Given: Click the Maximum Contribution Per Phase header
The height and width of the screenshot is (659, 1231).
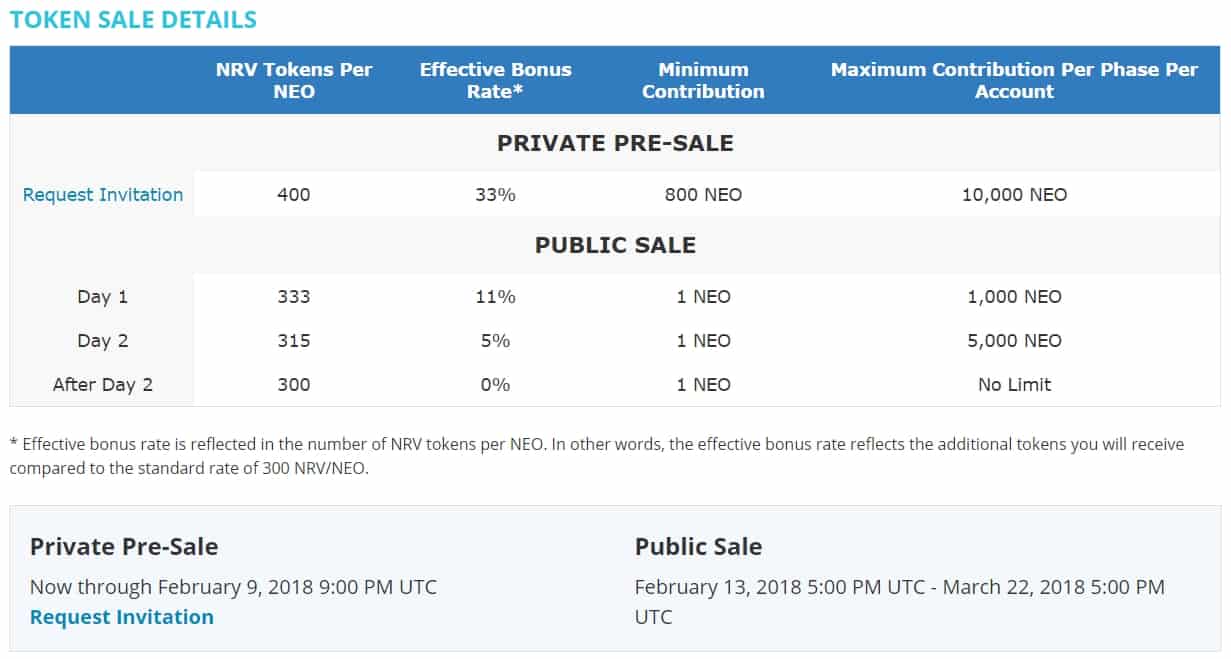Looking at the screenshot, I should (x=1014, y=80).
